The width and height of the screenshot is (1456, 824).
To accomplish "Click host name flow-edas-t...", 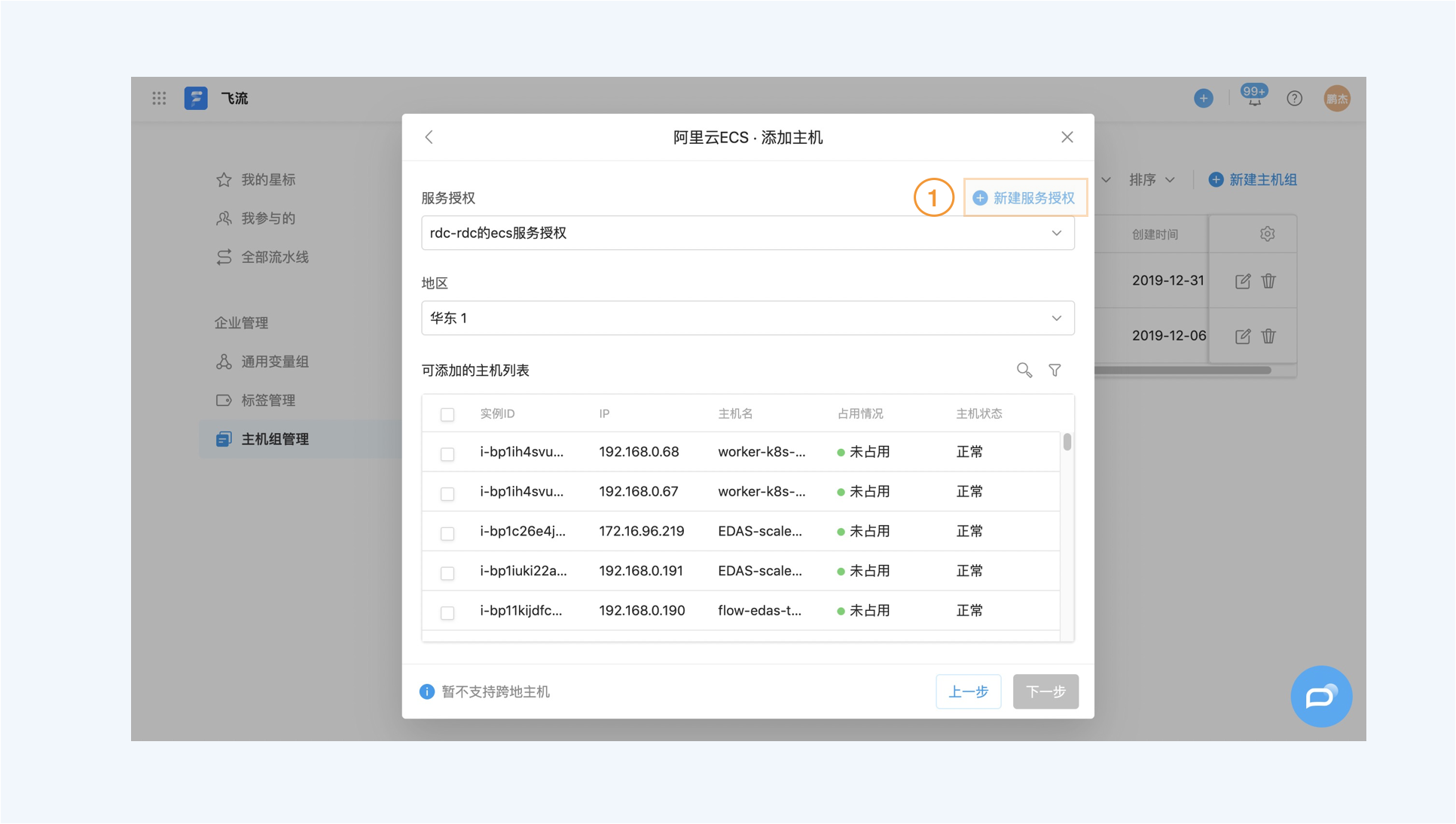I will click(x=759, y=610).
